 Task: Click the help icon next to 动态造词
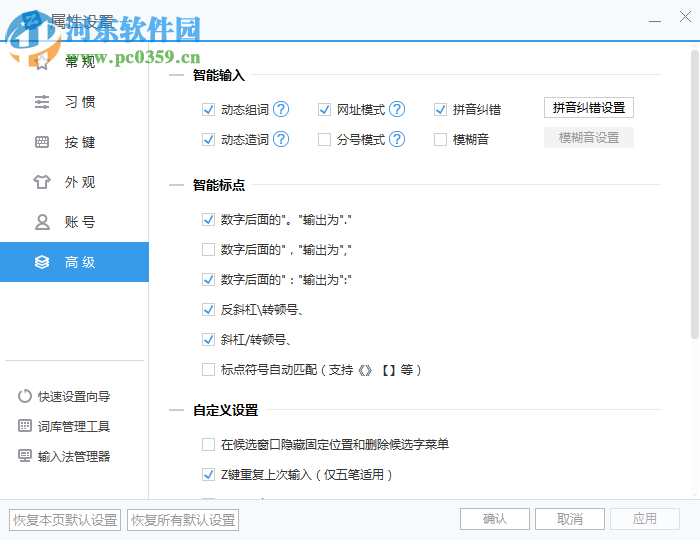[281, 139]
